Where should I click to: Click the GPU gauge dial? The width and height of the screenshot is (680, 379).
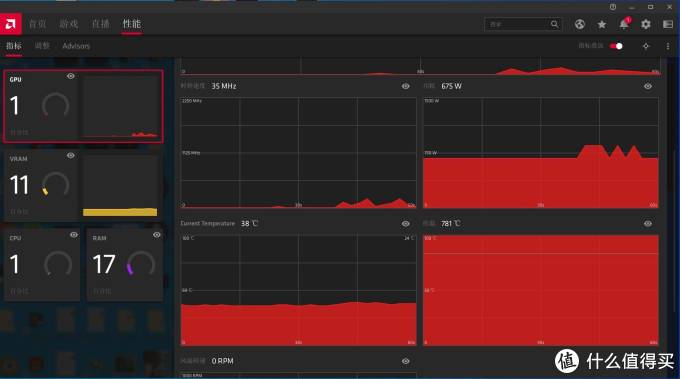point(56,106)
